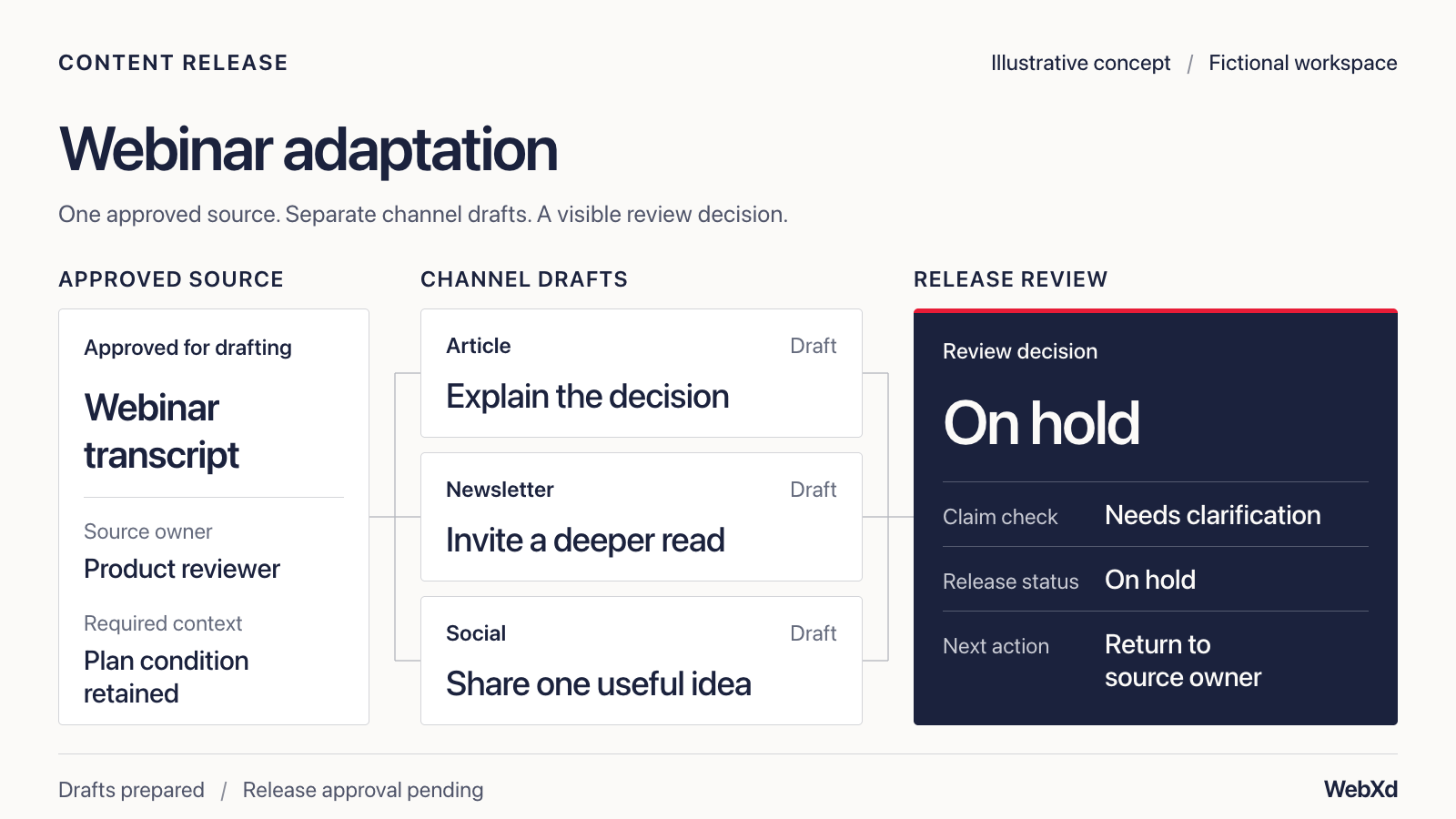1456x819 pixels.
Task: Open the Article draft card
Action: tap(642, 373)
